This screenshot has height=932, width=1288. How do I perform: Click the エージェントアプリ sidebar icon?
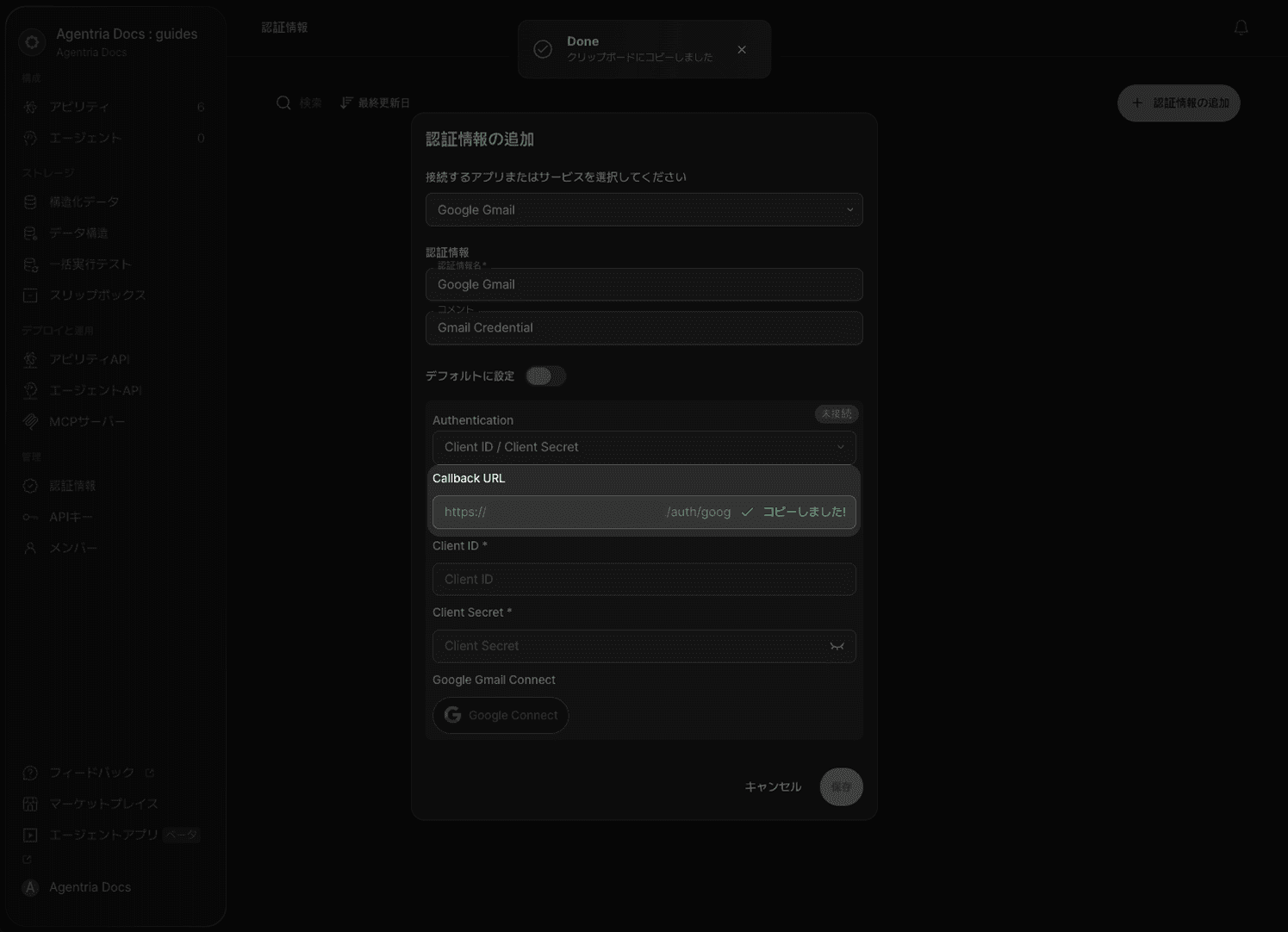click(x=30, y=835)
